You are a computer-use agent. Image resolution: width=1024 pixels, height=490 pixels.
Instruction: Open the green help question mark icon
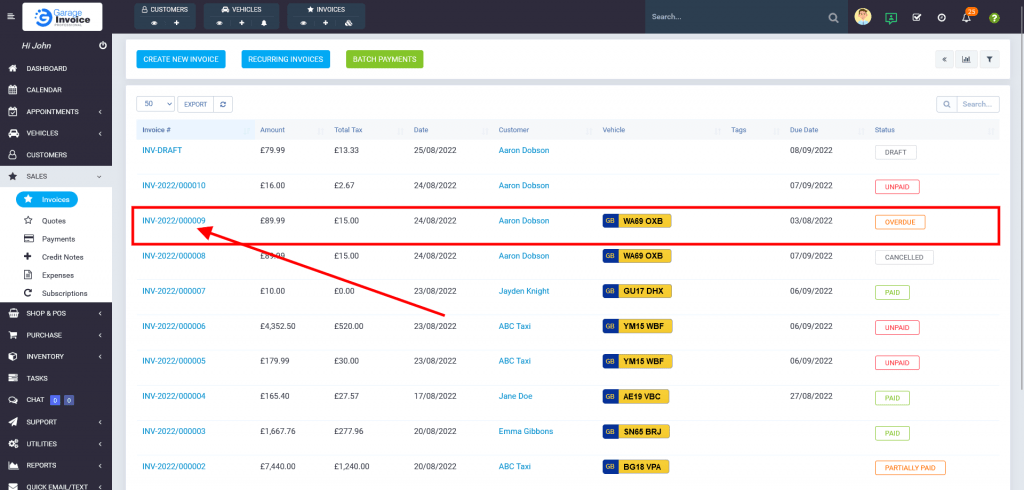[994, 18]
